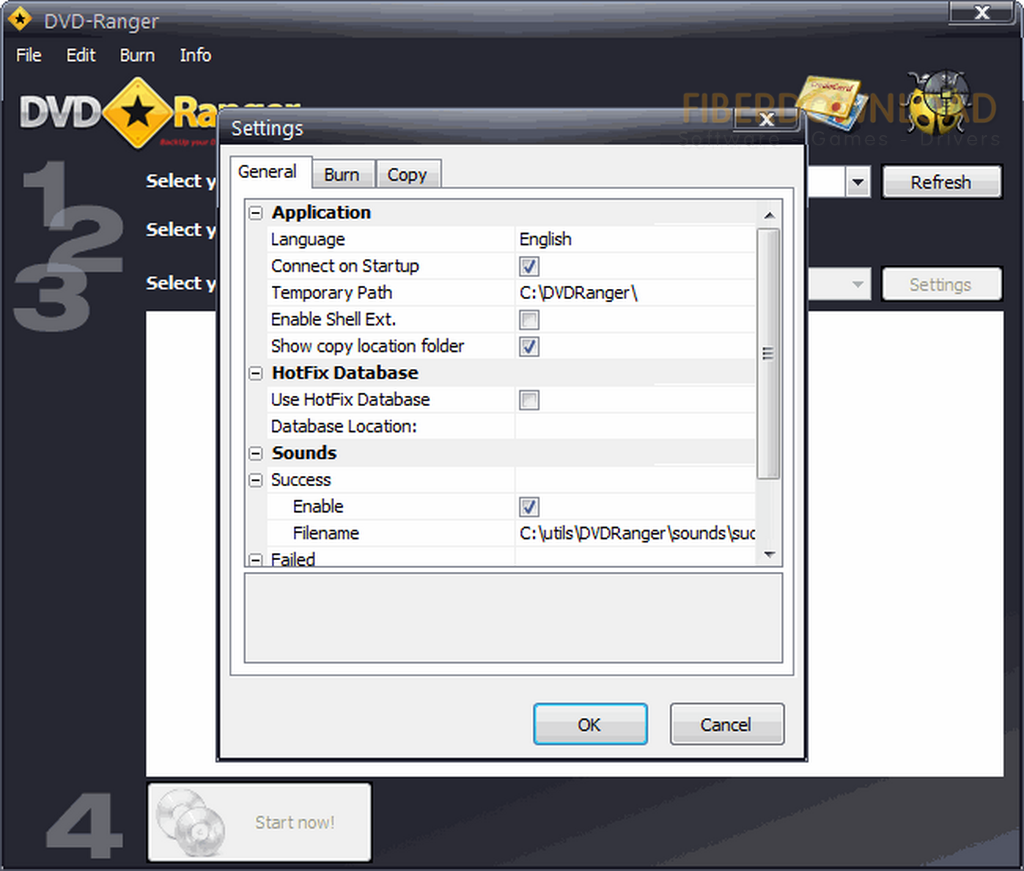
Task: Click the Settings button in main window
Action: (941, 284)
